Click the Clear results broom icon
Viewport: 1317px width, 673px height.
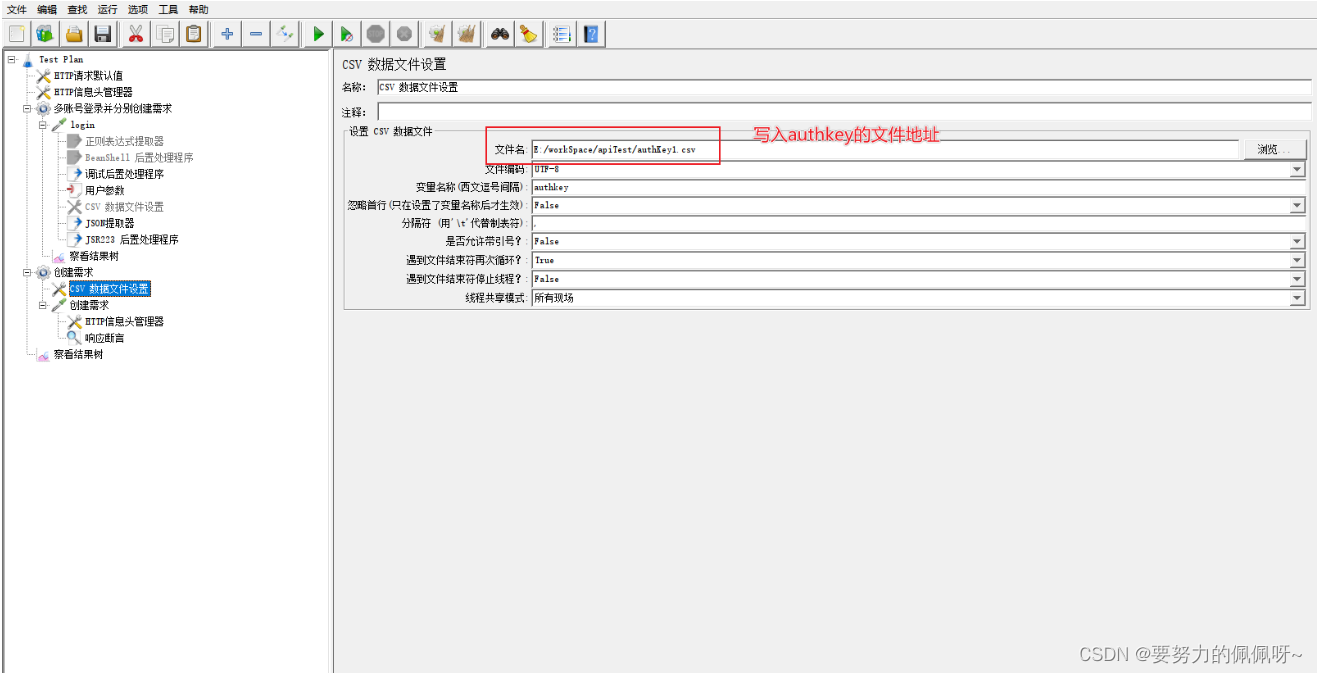437,34
